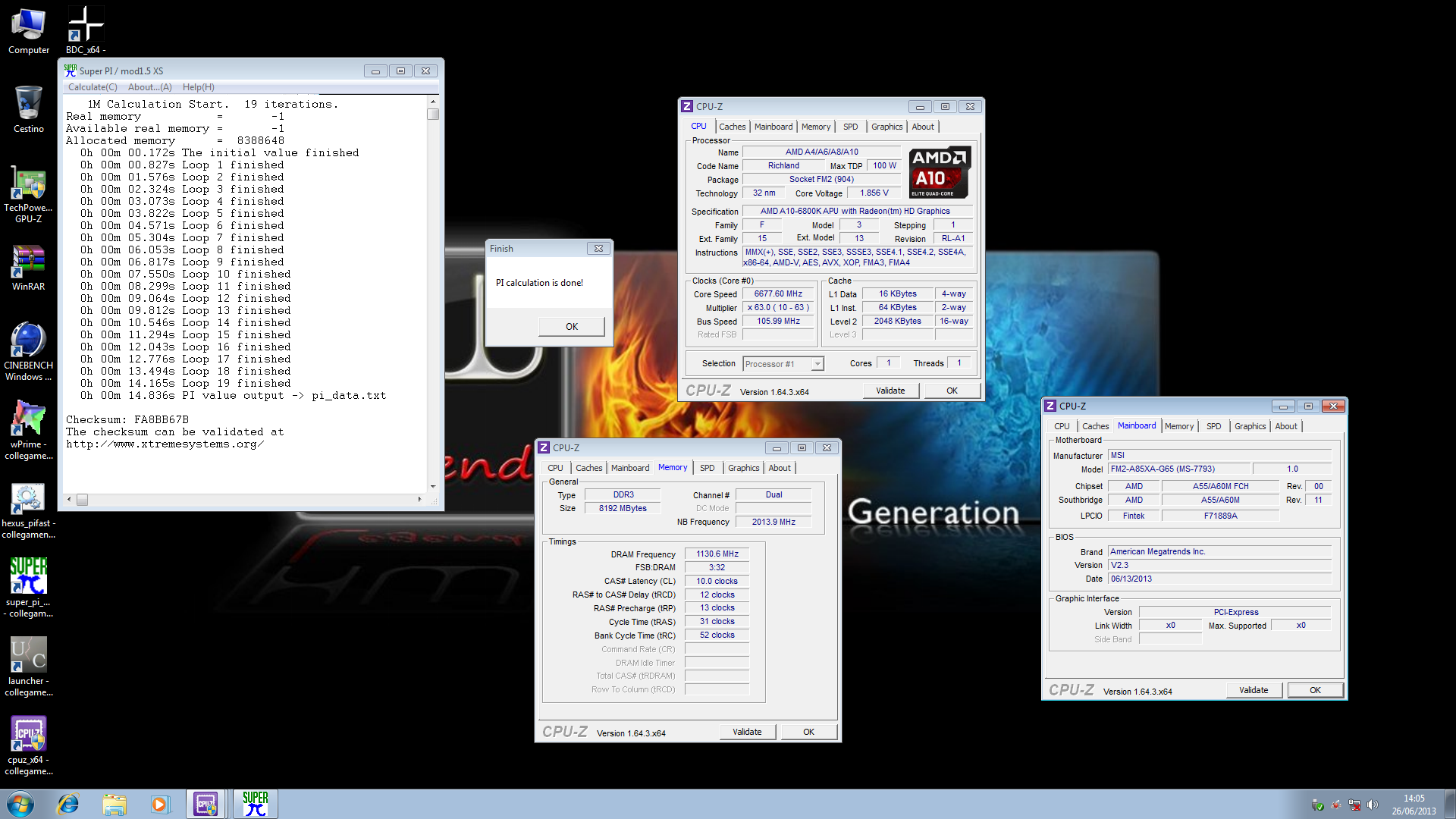Click the NB Frequency 2013.9 MHz value
This screenshot has height=819, width=1456.
(x=773, y=522)
